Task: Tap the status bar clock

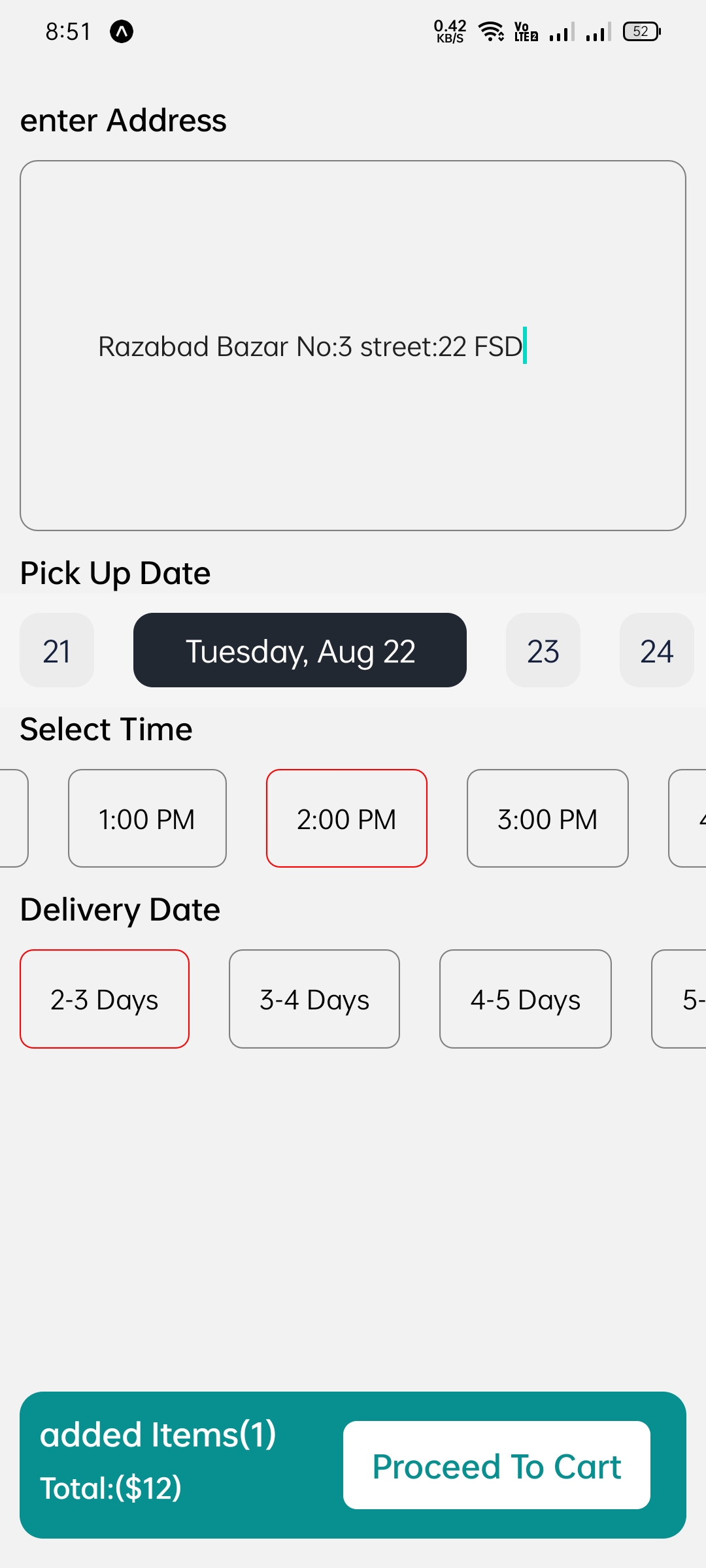Action: pyautogui.click(x=68, y=31)
